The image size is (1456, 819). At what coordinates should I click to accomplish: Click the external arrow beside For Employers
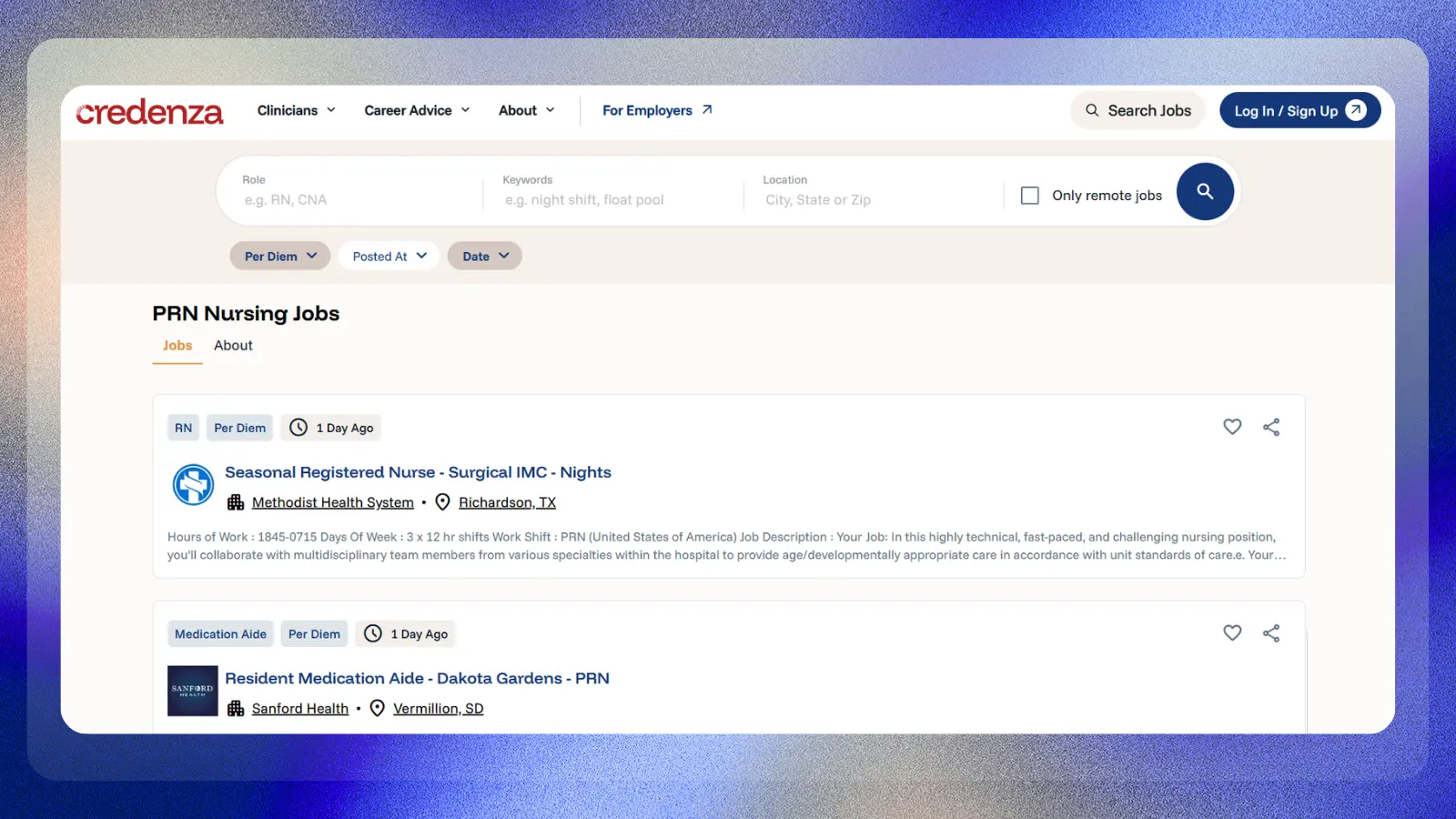coord(707,110)
